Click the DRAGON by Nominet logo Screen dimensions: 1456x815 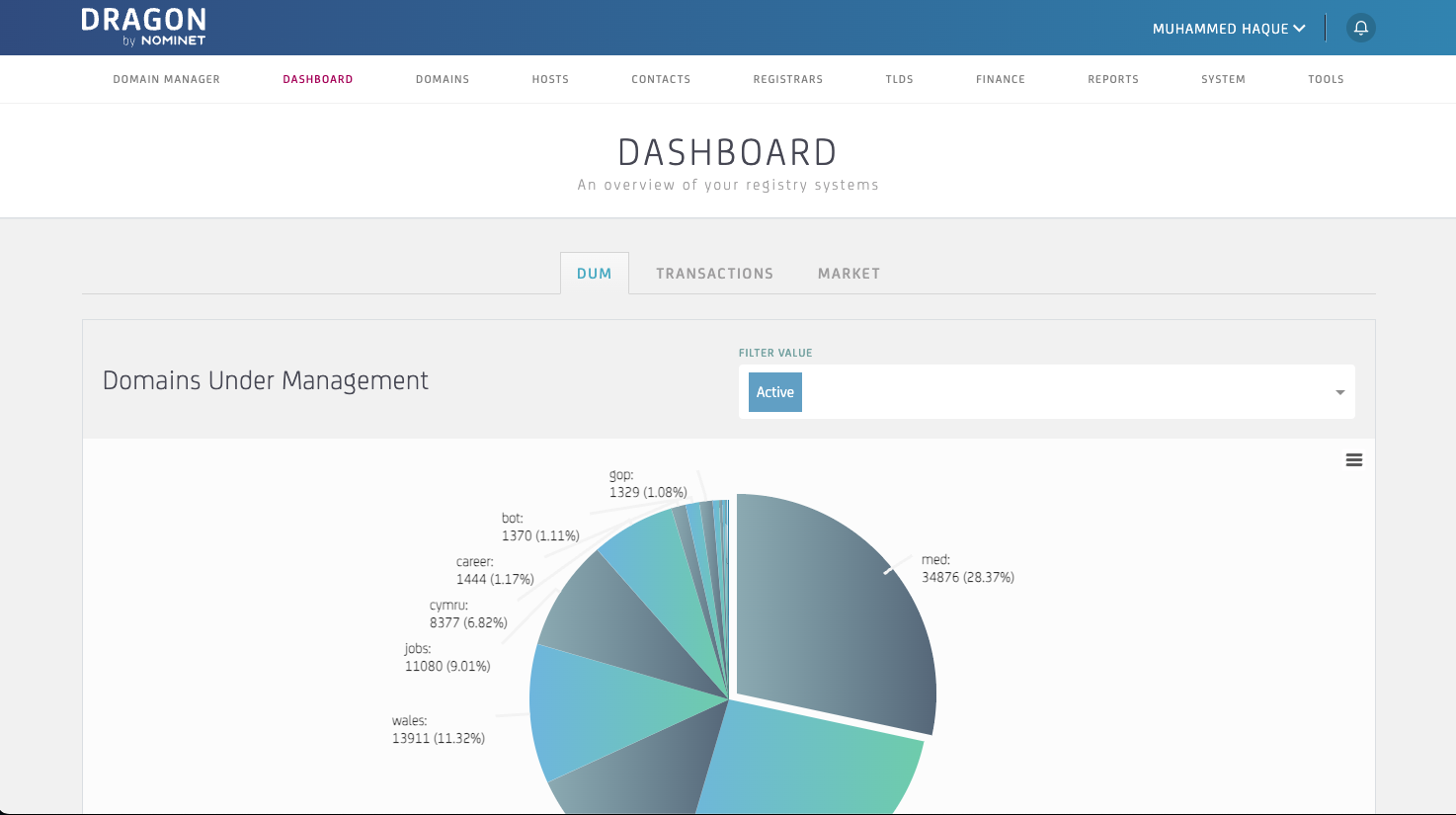tap(144, 27)
